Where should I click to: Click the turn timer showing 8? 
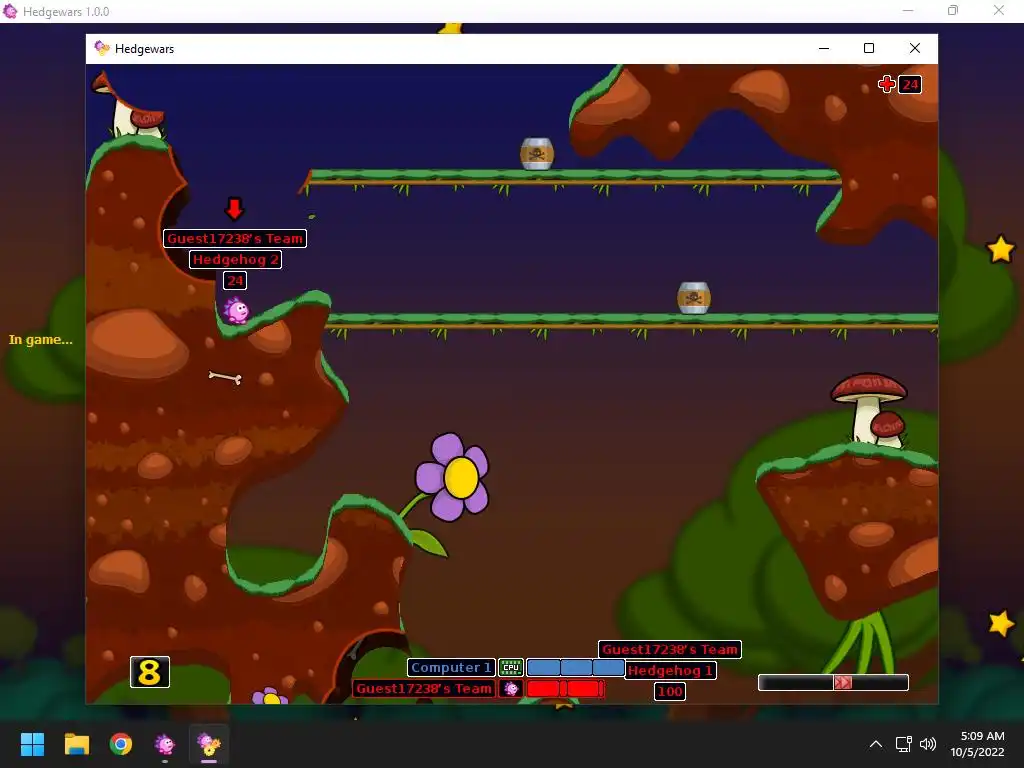tap(150, 672)
